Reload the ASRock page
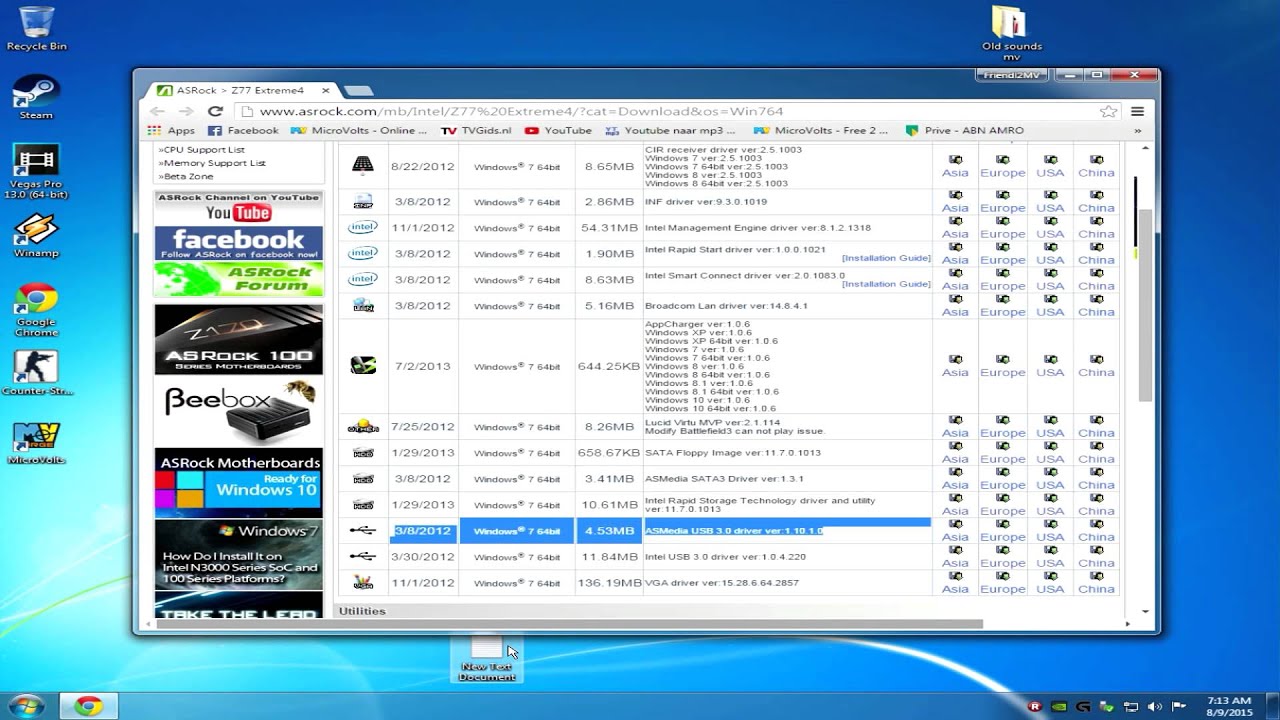This screenshot has width=1280, height=720. (x=215, y=111)
